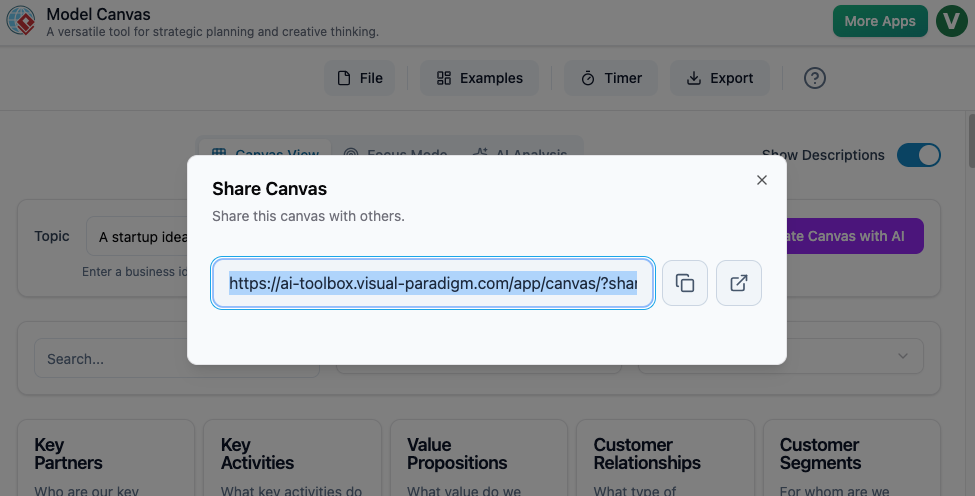This screenshot has width=975, height=496.
Task: Select the share URL text field
Action: (x=432, y=283)
